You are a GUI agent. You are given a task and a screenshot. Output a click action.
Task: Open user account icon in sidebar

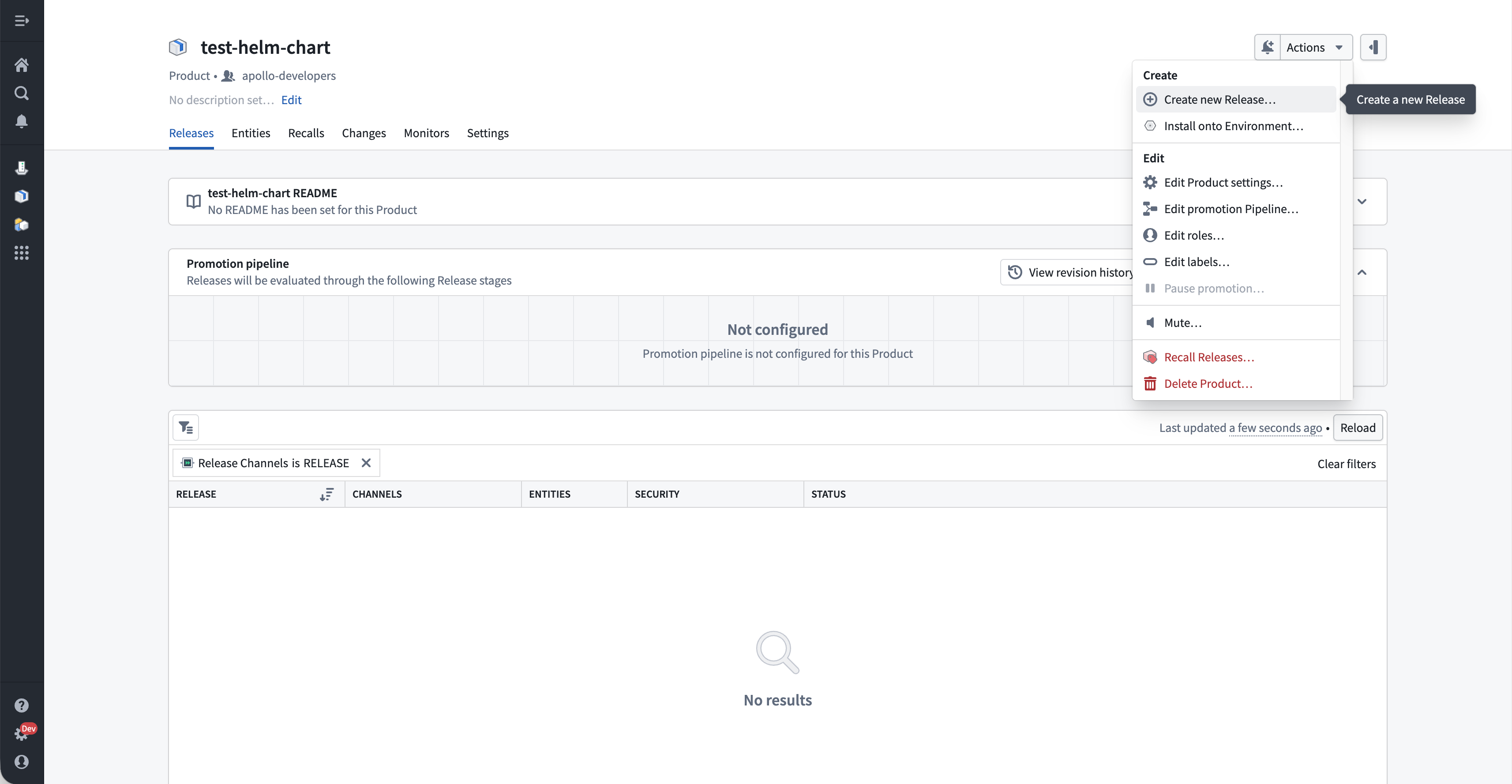pos(22,761)
